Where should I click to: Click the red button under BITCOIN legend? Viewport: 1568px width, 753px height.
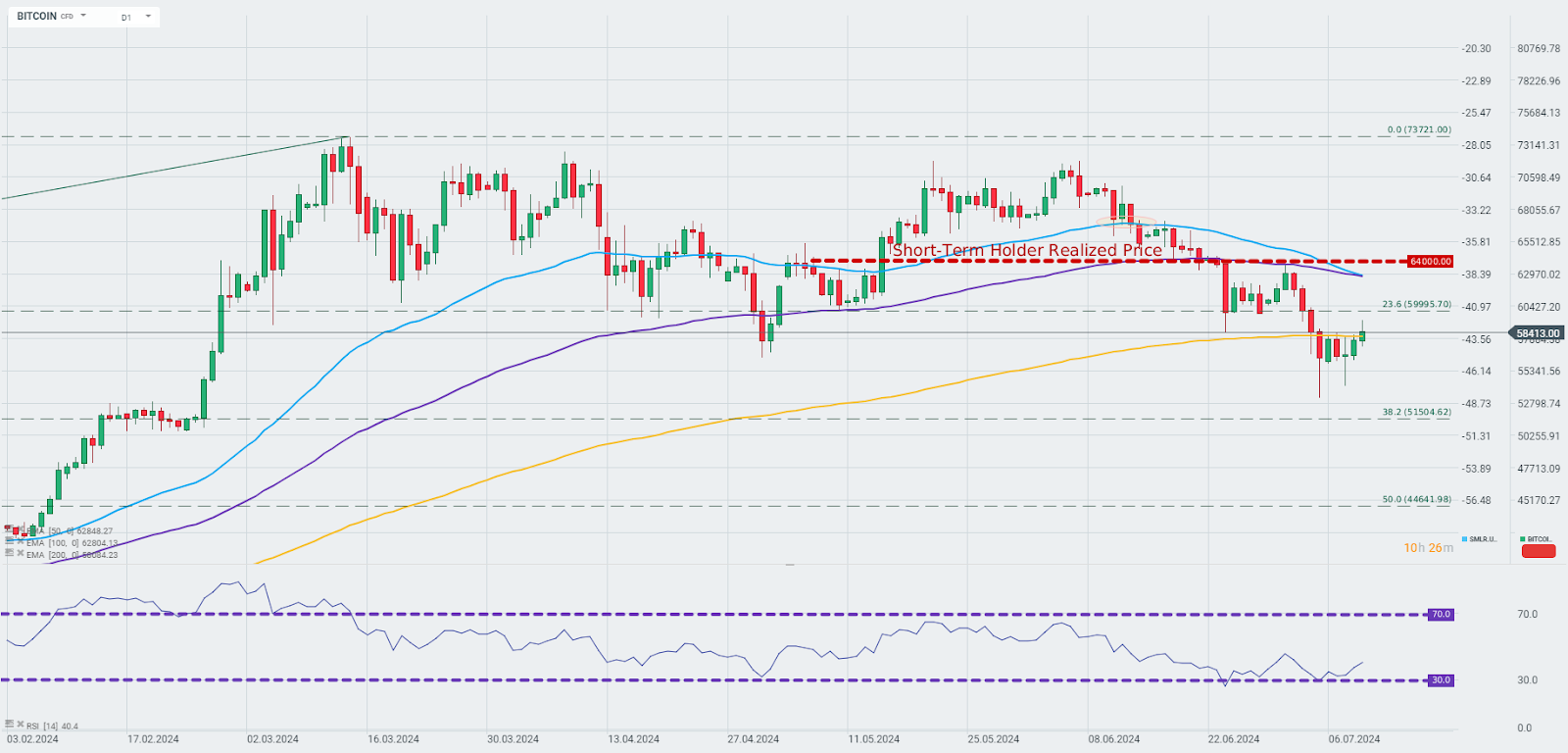(1539, 552)
